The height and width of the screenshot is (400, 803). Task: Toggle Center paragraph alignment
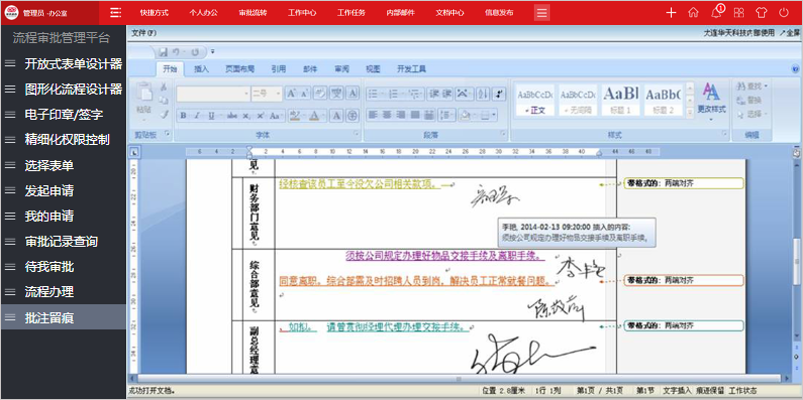(387, 115)
